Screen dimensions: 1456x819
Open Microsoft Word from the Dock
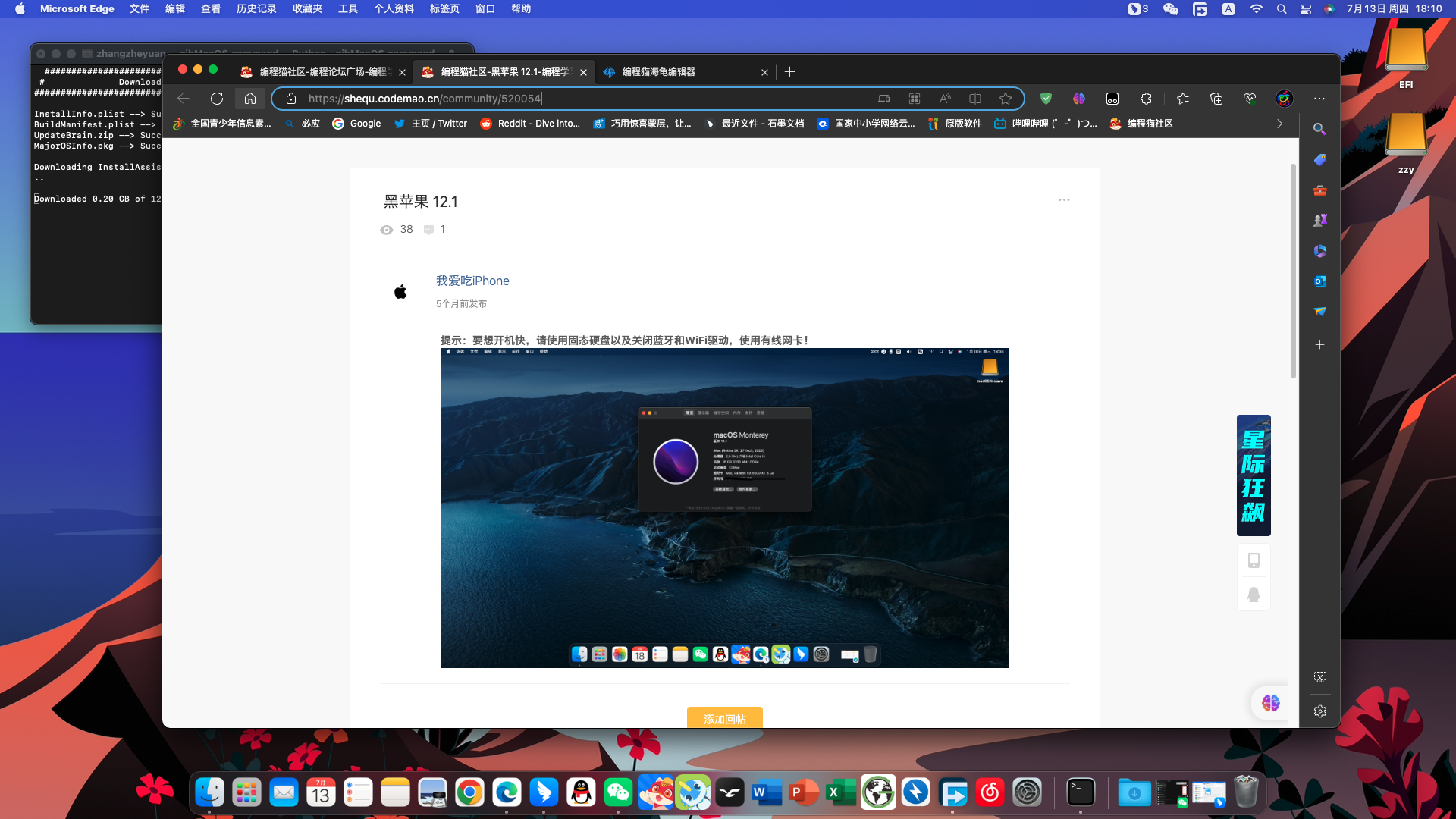767,793
